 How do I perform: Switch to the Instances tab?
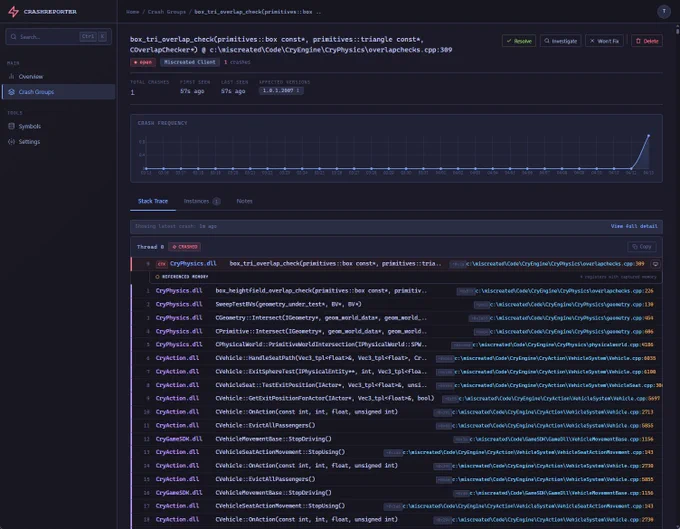click(202, 201)
